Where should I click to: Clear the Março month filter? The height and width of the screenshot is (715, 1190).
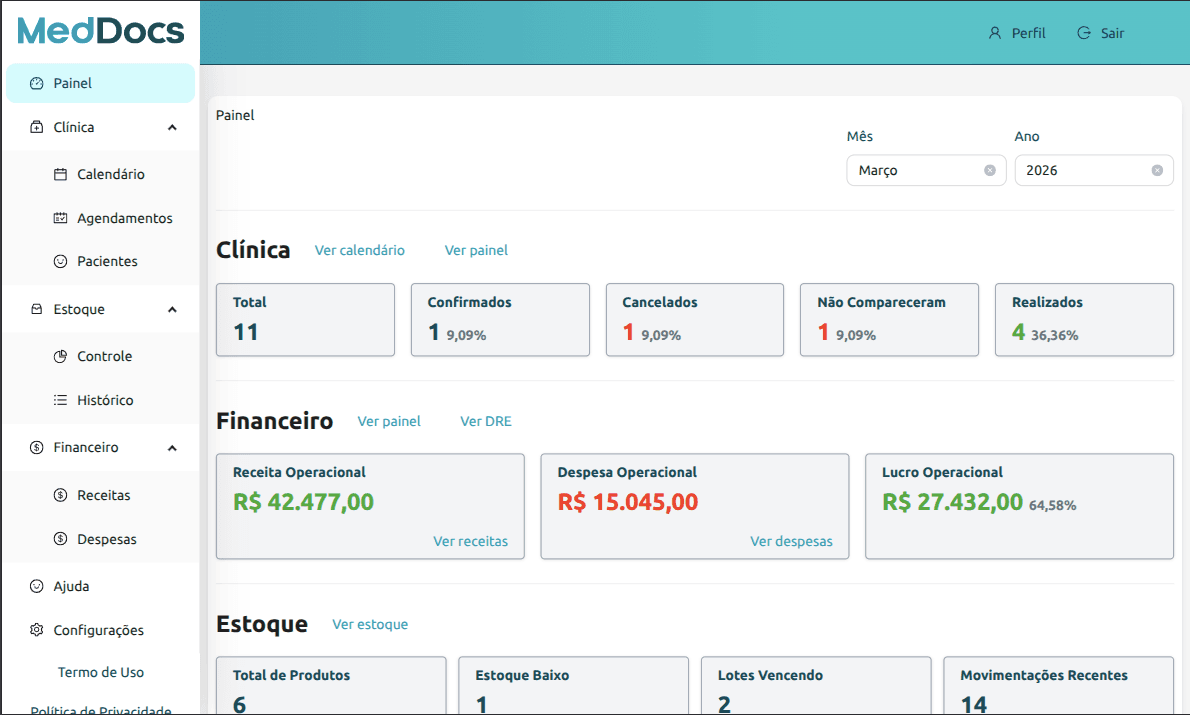click(989, 170)
